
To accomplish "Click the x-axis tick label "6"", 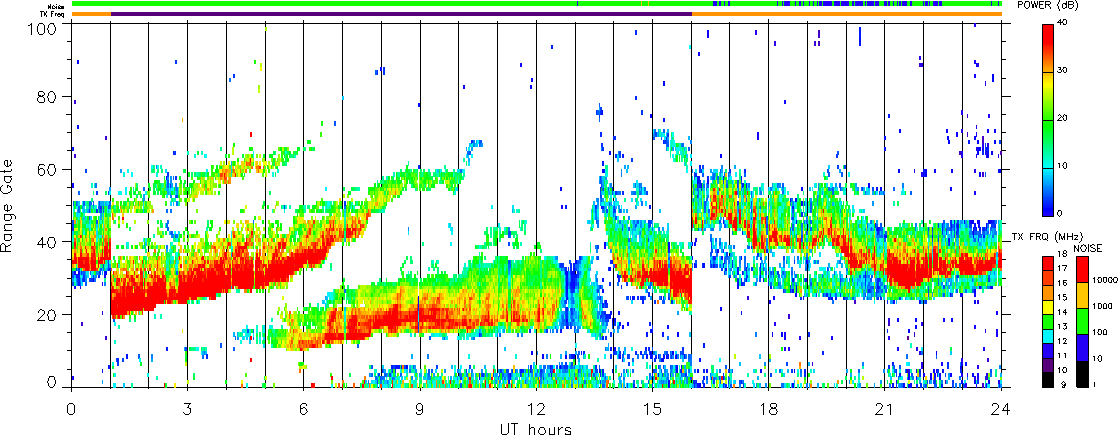I will (x=304, y=409).
